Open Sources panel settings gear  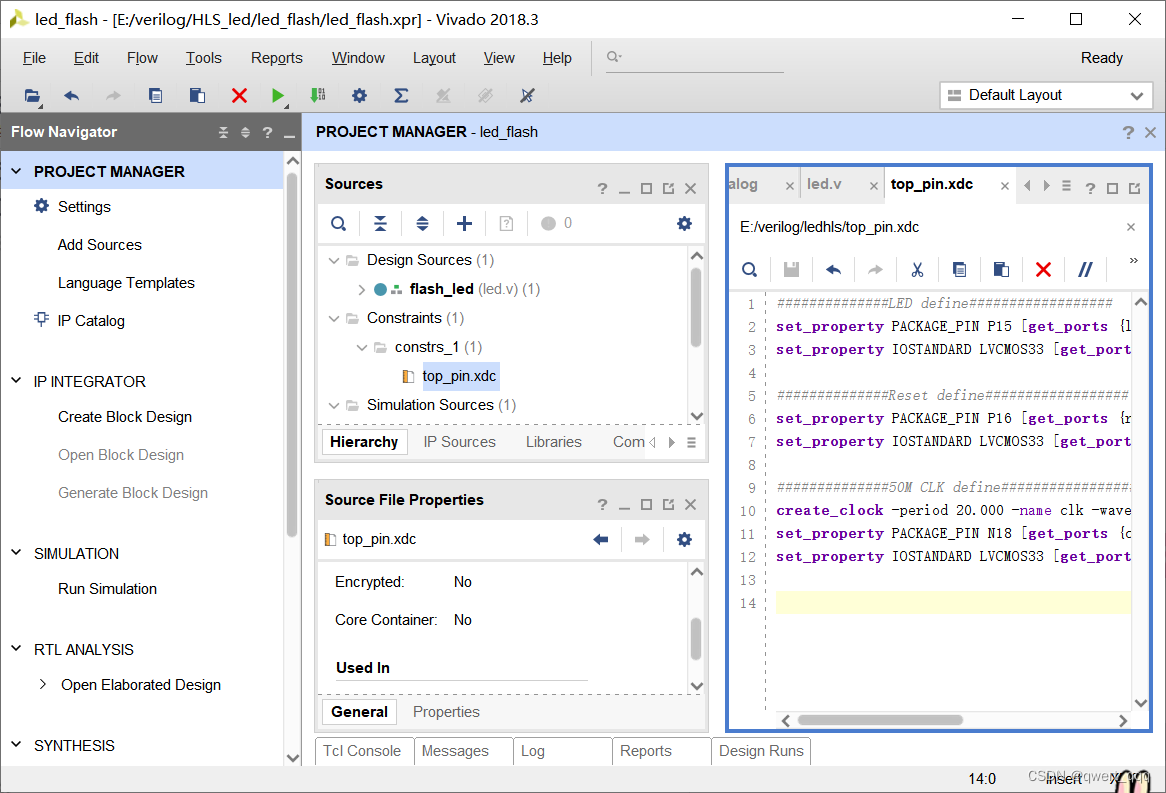click(x=684, y=223)
